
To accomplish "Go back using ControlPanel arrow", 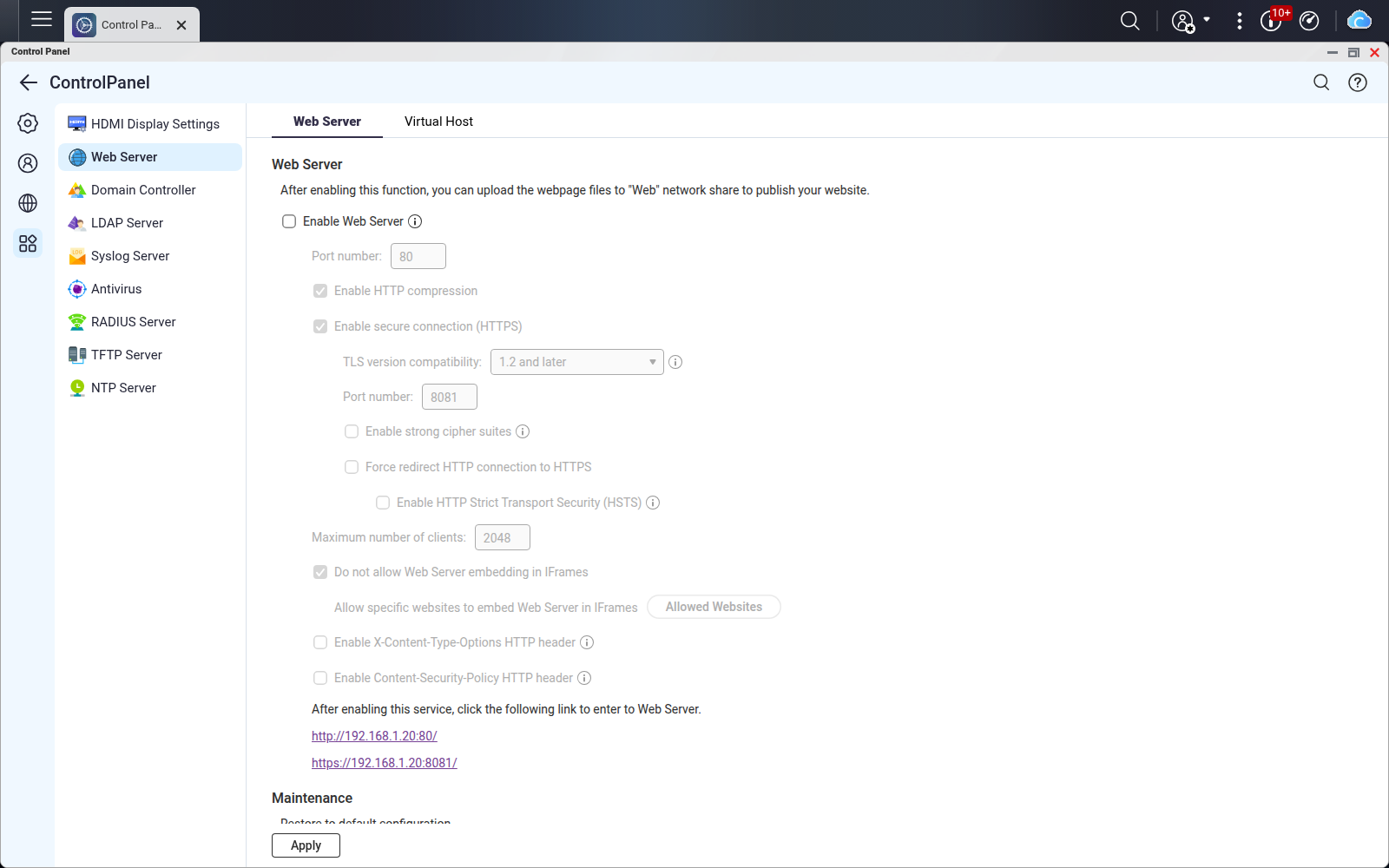I will pos(29,82).
